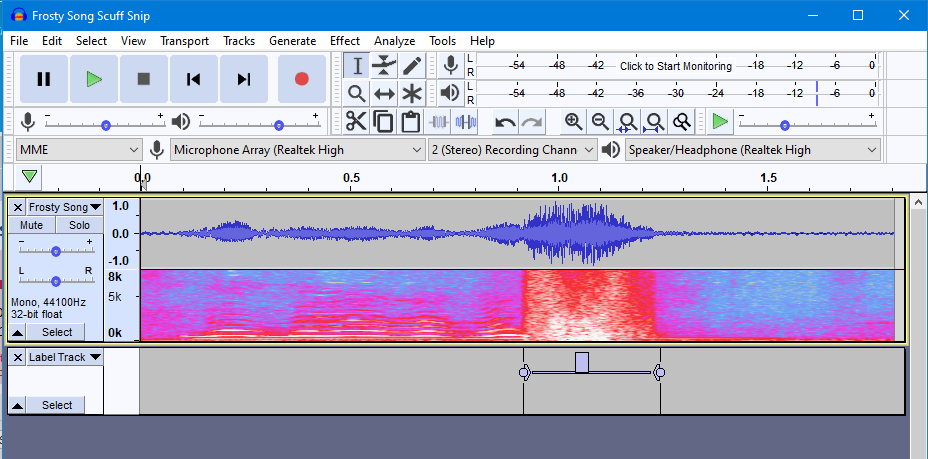Open the Effect menu
This screenshot has height=459, width=928.
tap(344, 41)
